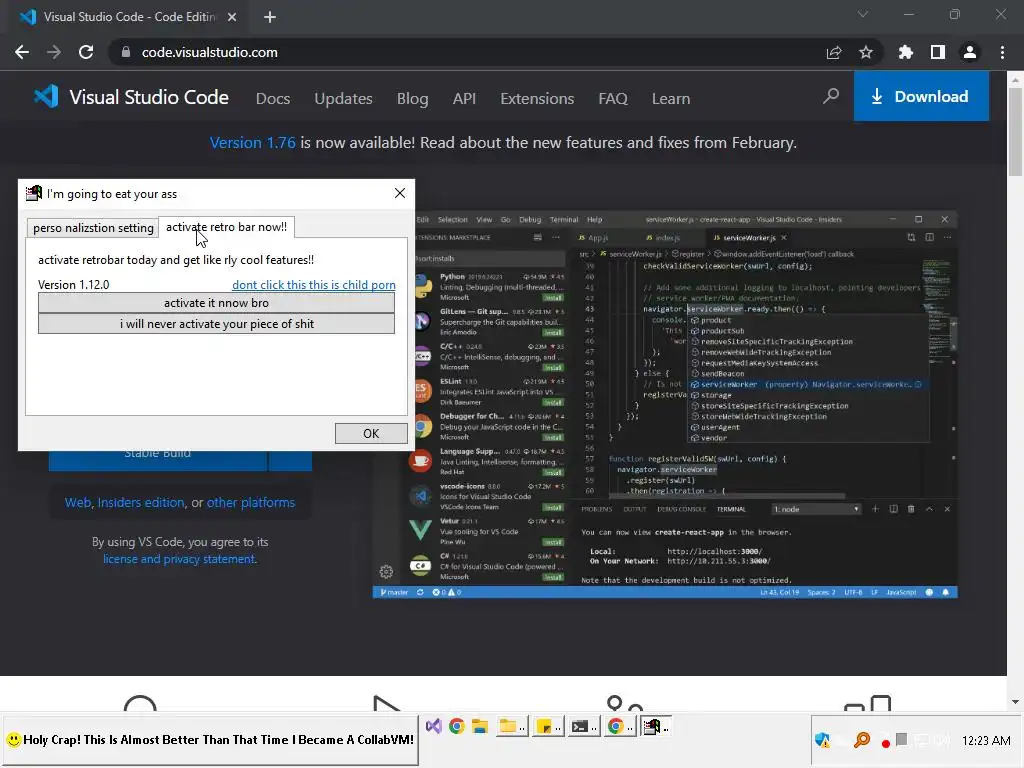Launch Chrome from the quick launch icon

click(456, 726)
